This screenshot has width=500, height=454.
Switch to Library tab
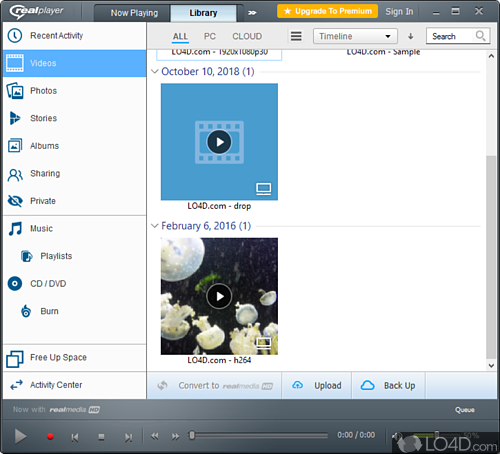click(203, 13)
